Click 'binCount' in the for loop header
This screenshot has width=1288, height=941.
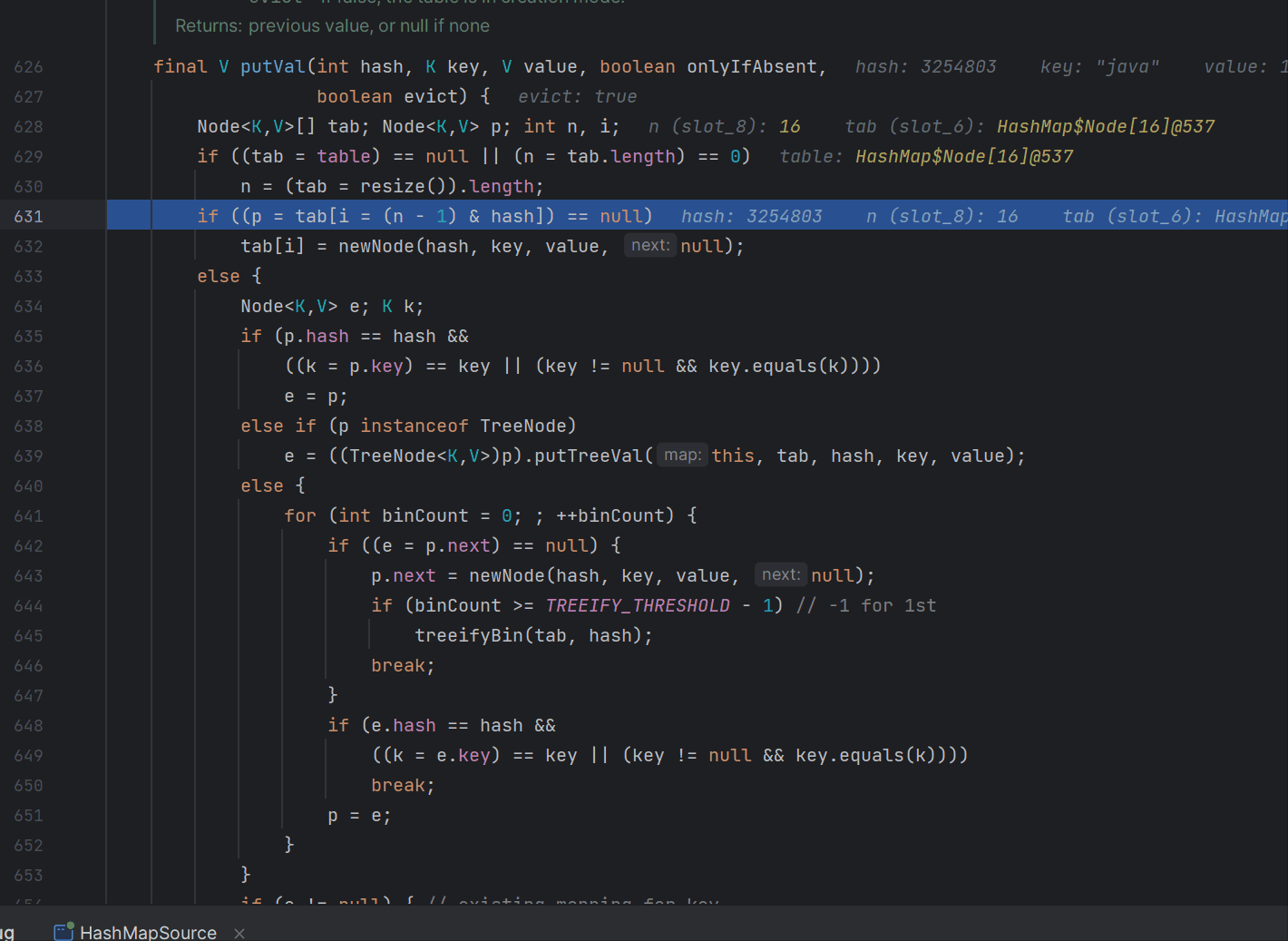coord(425,515)
